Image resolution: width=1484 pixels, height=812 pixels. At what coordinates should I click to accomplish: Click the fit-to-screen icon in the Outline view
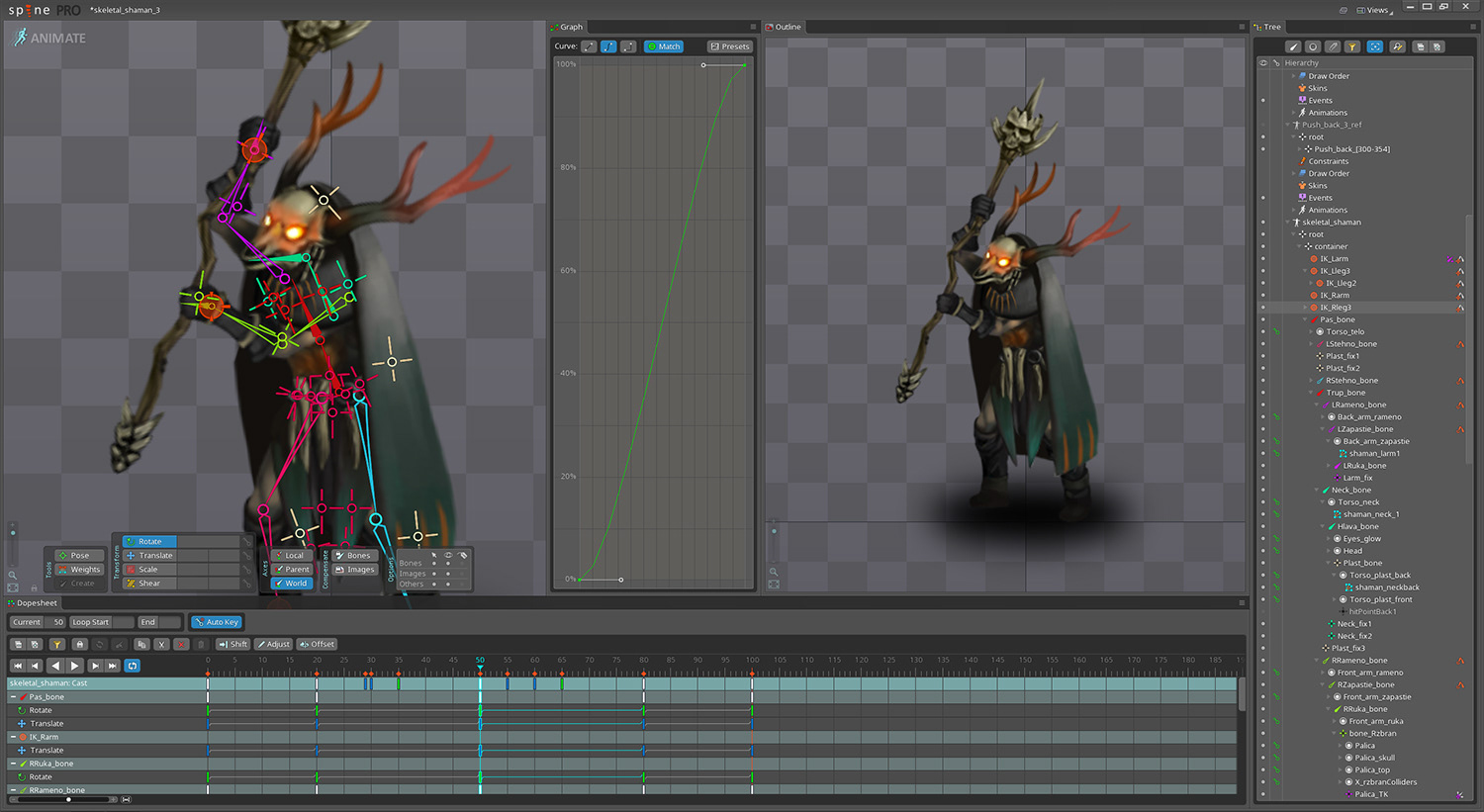774,585
